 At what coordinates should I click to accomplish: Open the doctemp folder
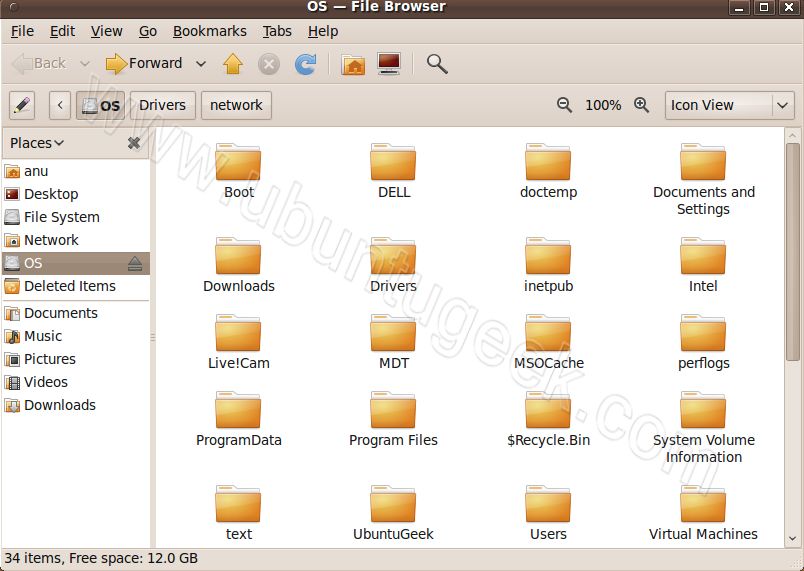click(x=548, y=171)
